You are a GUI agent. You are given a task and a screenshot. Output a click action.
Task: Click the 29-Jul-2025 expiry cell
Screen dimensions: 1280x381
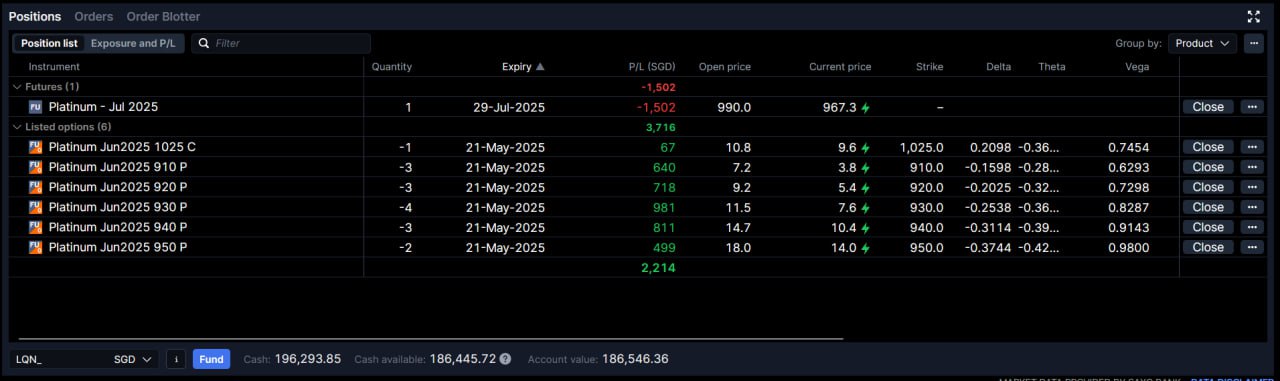(x=509, y=107)
